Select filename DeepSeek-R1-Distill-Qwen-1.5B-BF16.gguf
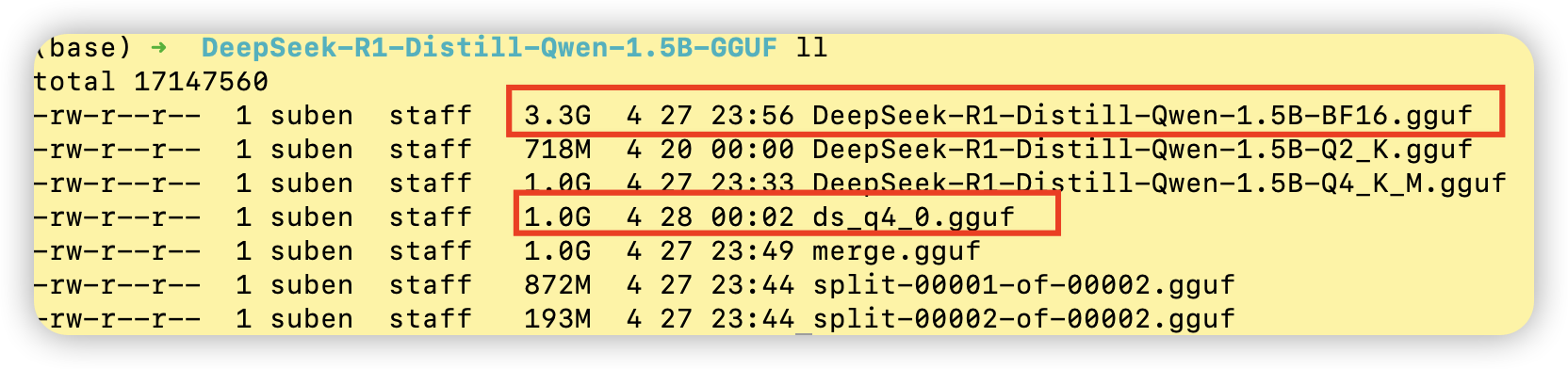The height and width of the screenshot is (369, 1568). (1142, 116)
